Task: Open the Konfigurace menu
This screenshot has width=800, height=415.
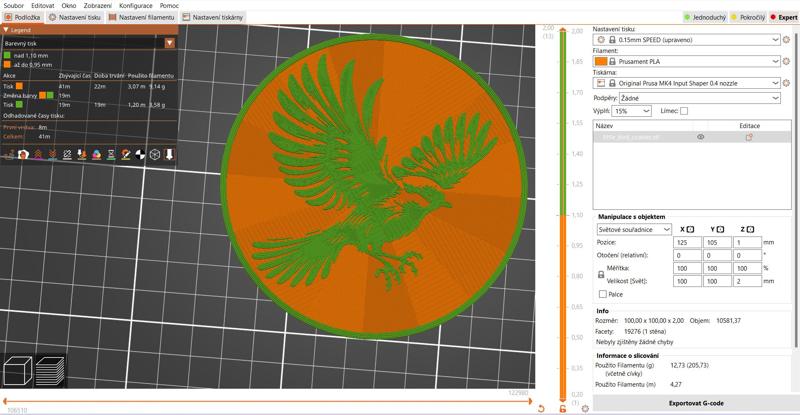Action: click(136, 6)
